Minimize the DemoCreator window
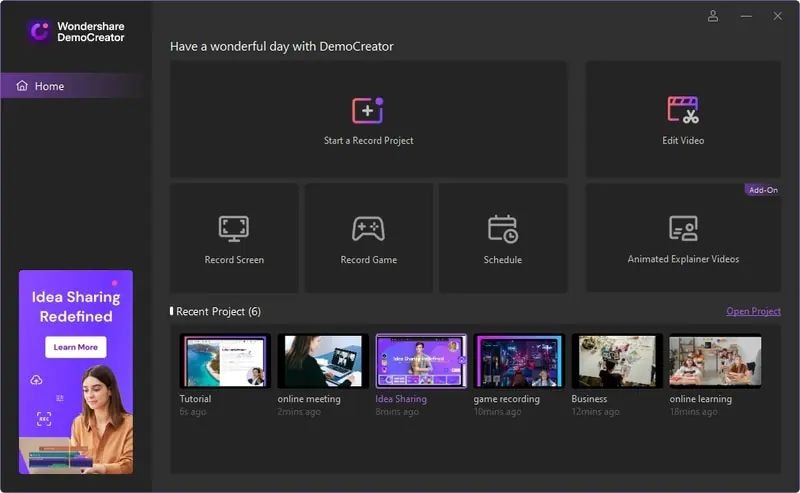The width and height of the screenshot is (800, 493). pos(746,16)
